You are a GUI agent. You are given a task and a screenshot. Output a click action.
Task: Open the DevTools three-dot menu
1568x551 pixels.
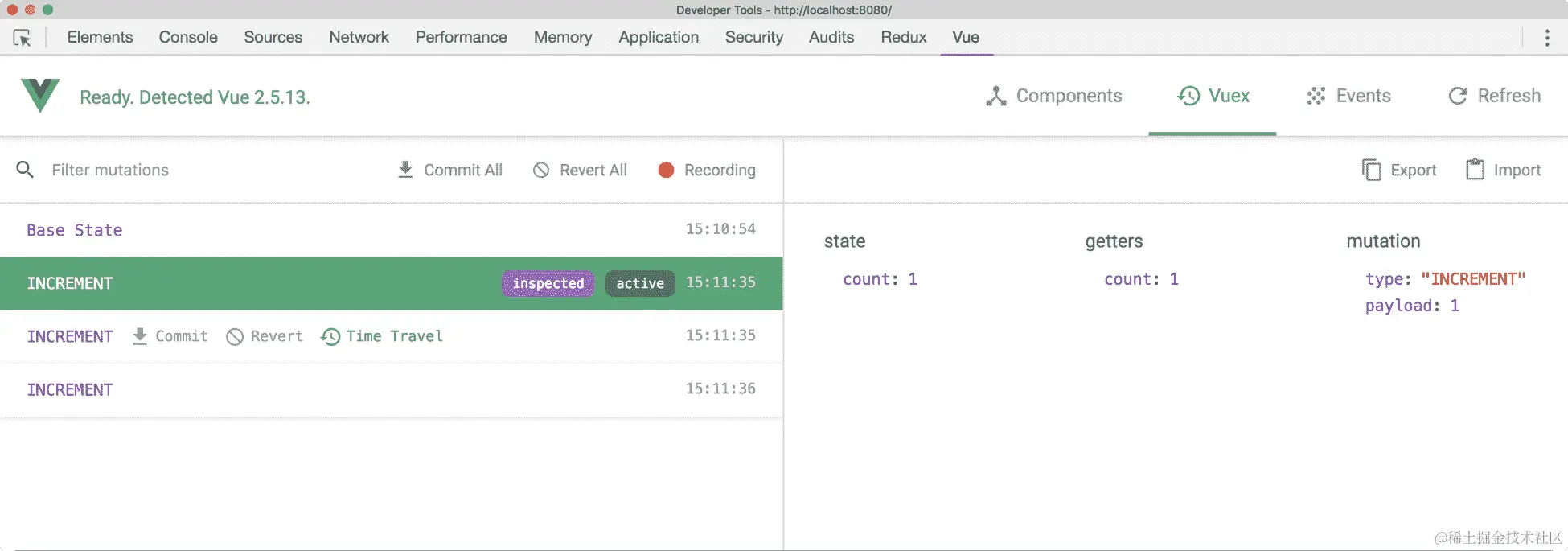click(x=1547, y=38)
